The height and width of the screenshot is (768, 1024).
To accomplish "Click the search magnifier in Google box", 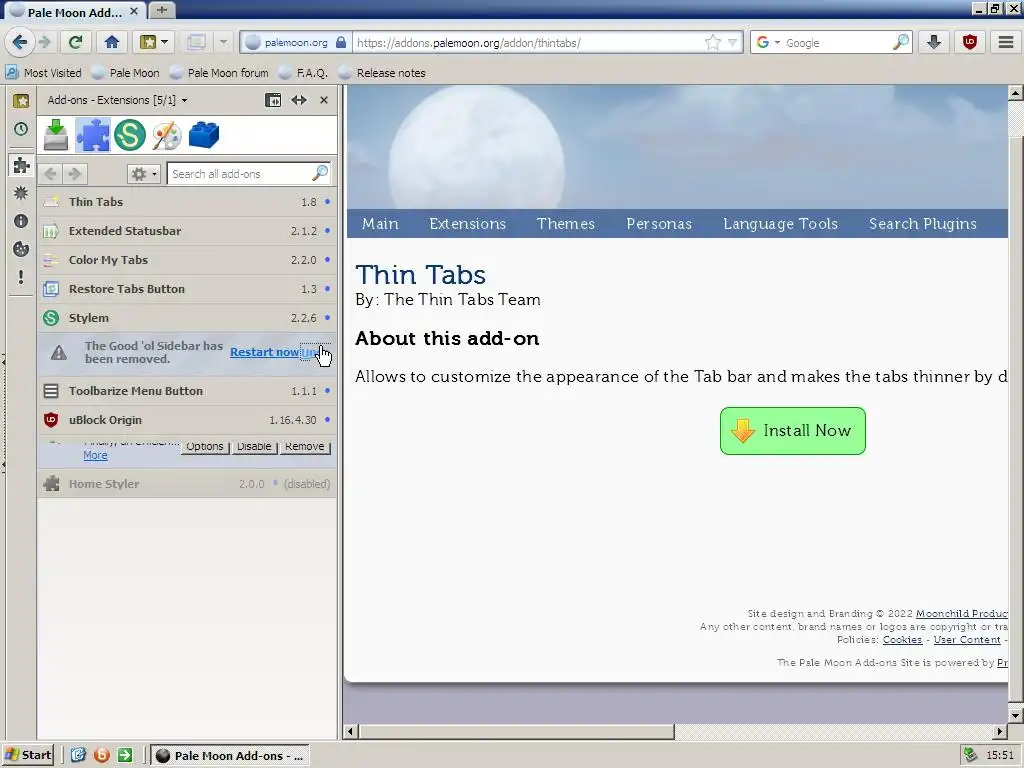I will pyautogui.click(x=901, y=42).
